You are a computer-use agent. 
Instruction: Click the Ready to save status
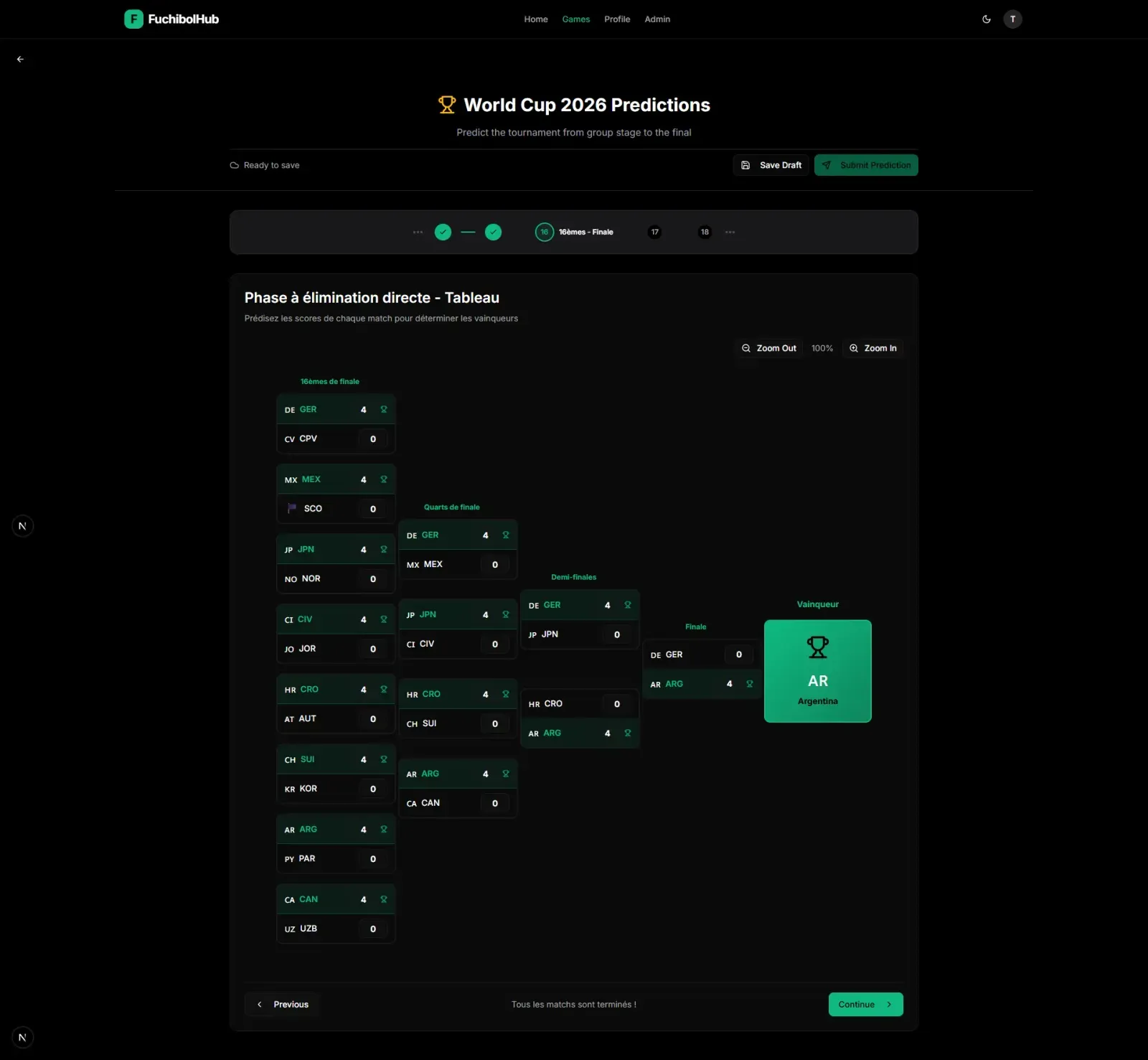pos(265,165)
